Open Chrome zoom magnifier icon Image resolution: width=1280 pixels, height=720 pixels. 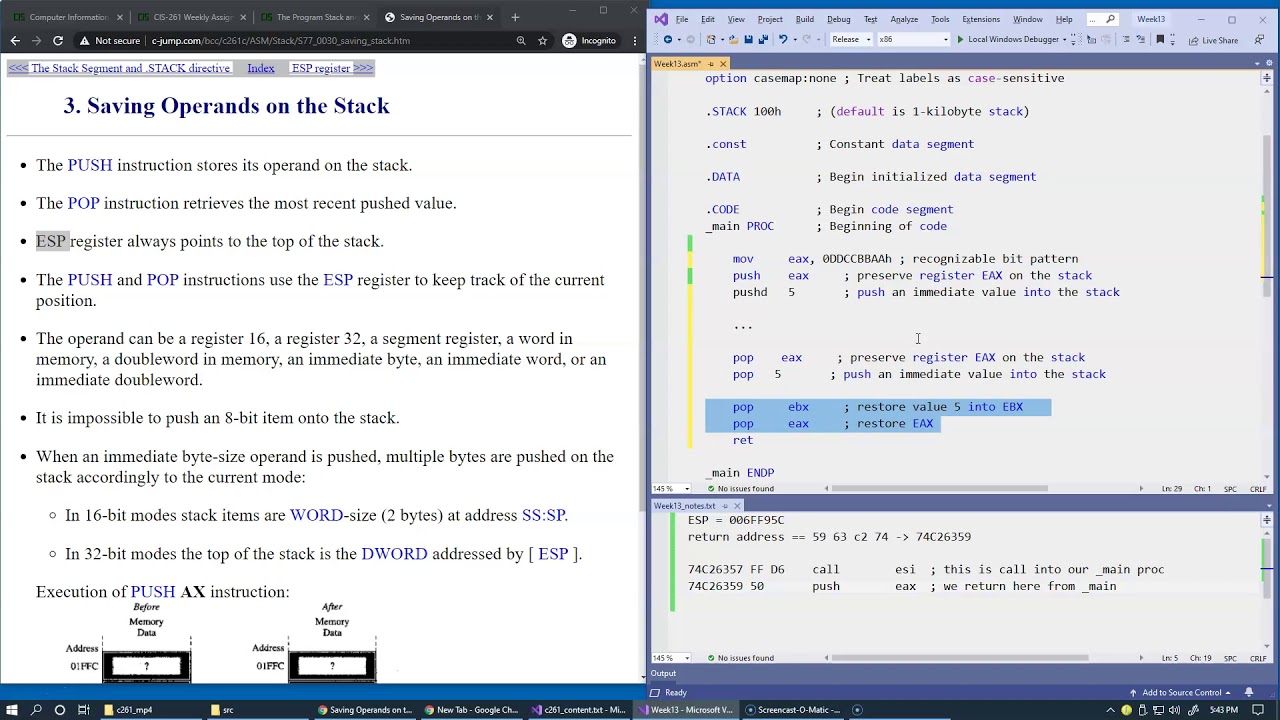point(521,41)
